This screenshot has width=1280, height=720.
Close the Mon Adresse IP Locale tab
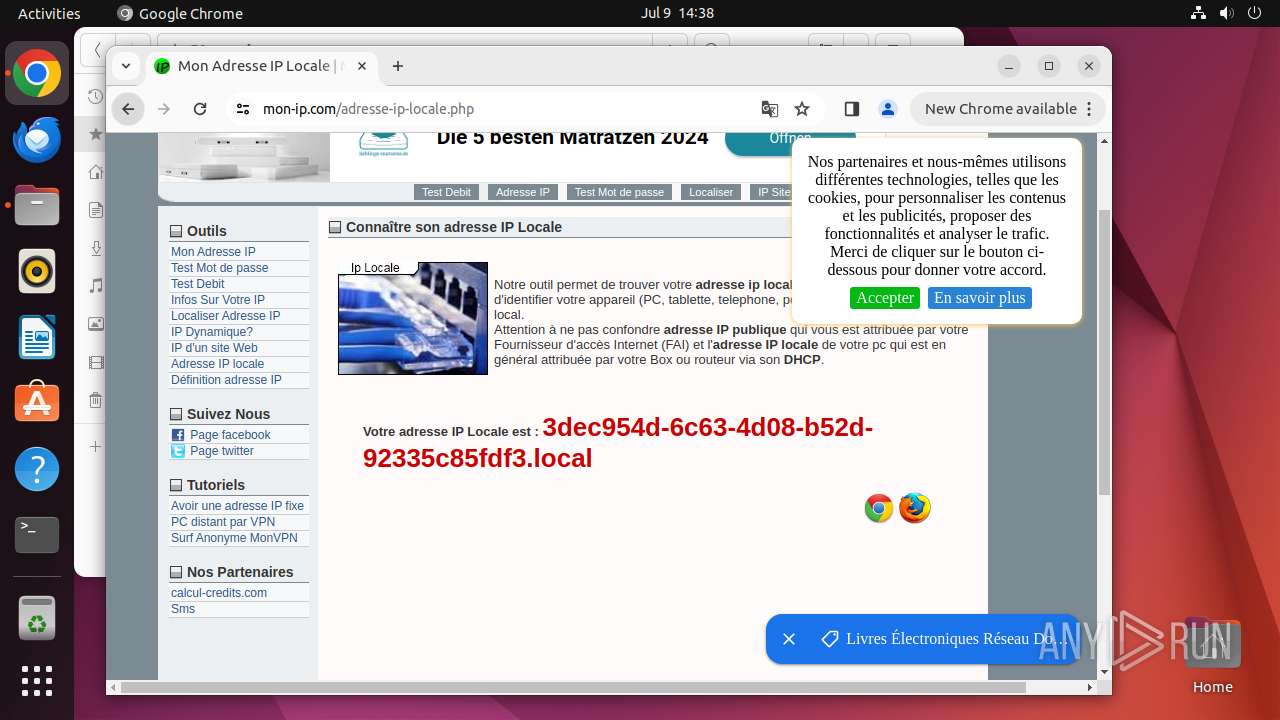coord(362,66)
